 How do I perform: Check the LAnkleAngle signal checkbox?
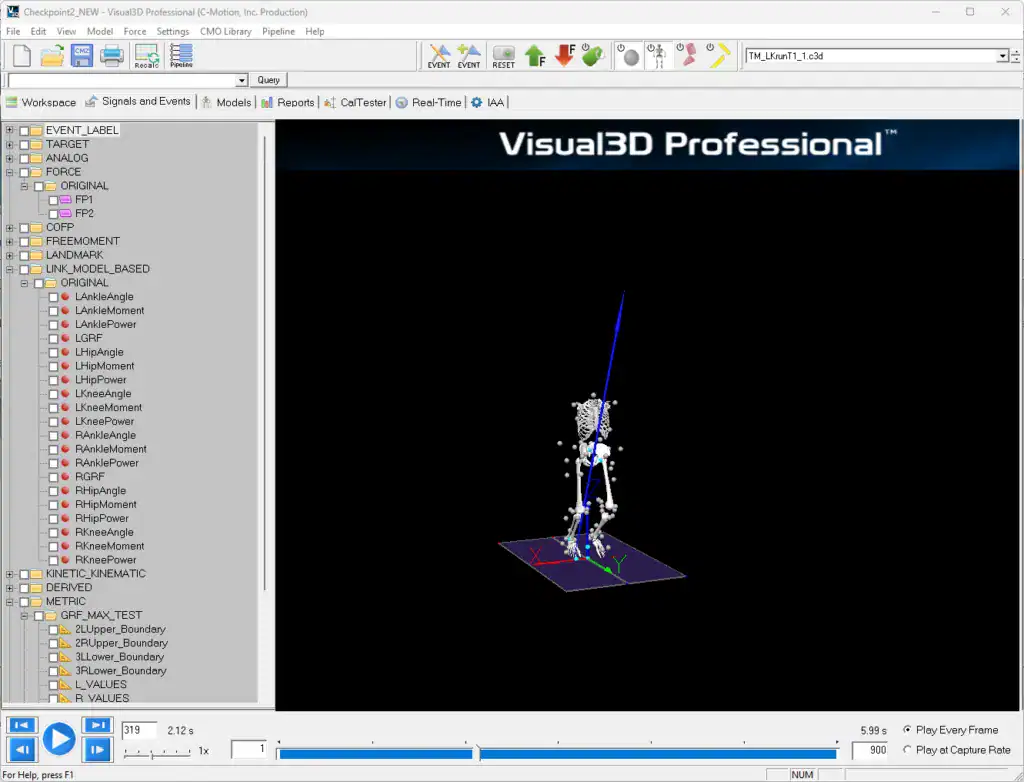[54, 297]
